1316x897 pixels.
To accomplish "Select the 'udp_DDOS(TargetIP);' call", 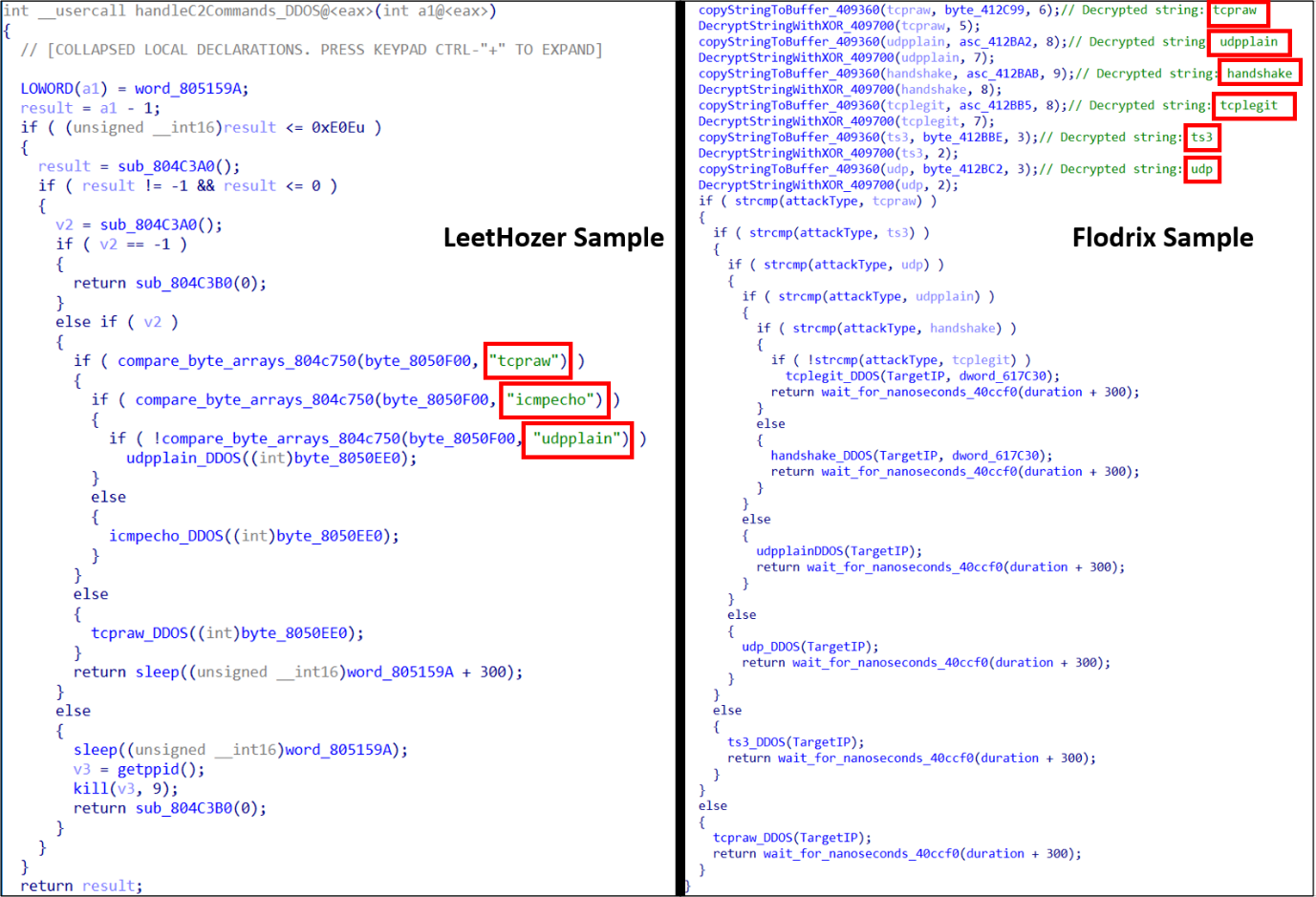I will coord(810,647).
